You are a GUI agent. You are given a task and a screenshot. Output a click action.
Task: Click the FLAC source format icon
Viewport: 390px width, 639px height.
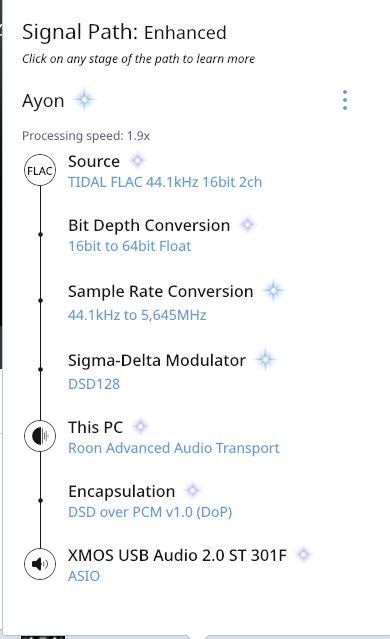40,170
